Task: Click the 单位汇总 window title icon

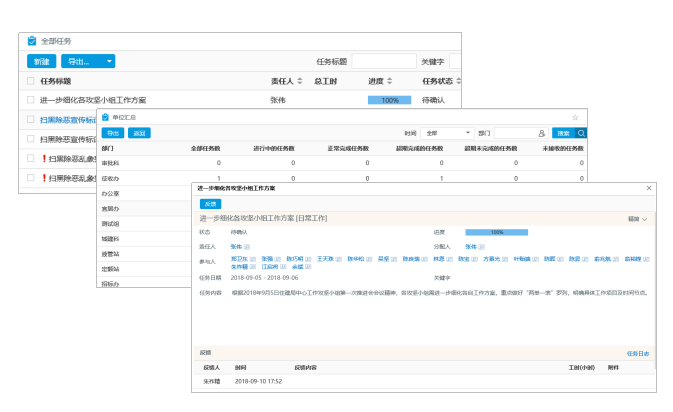Action: point(105,117)
